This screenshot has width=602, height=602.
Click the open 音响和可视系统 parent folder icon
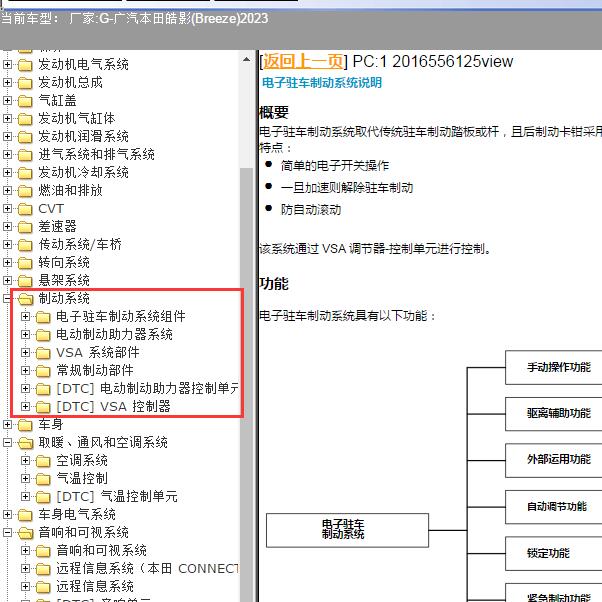tap(25, 533)
